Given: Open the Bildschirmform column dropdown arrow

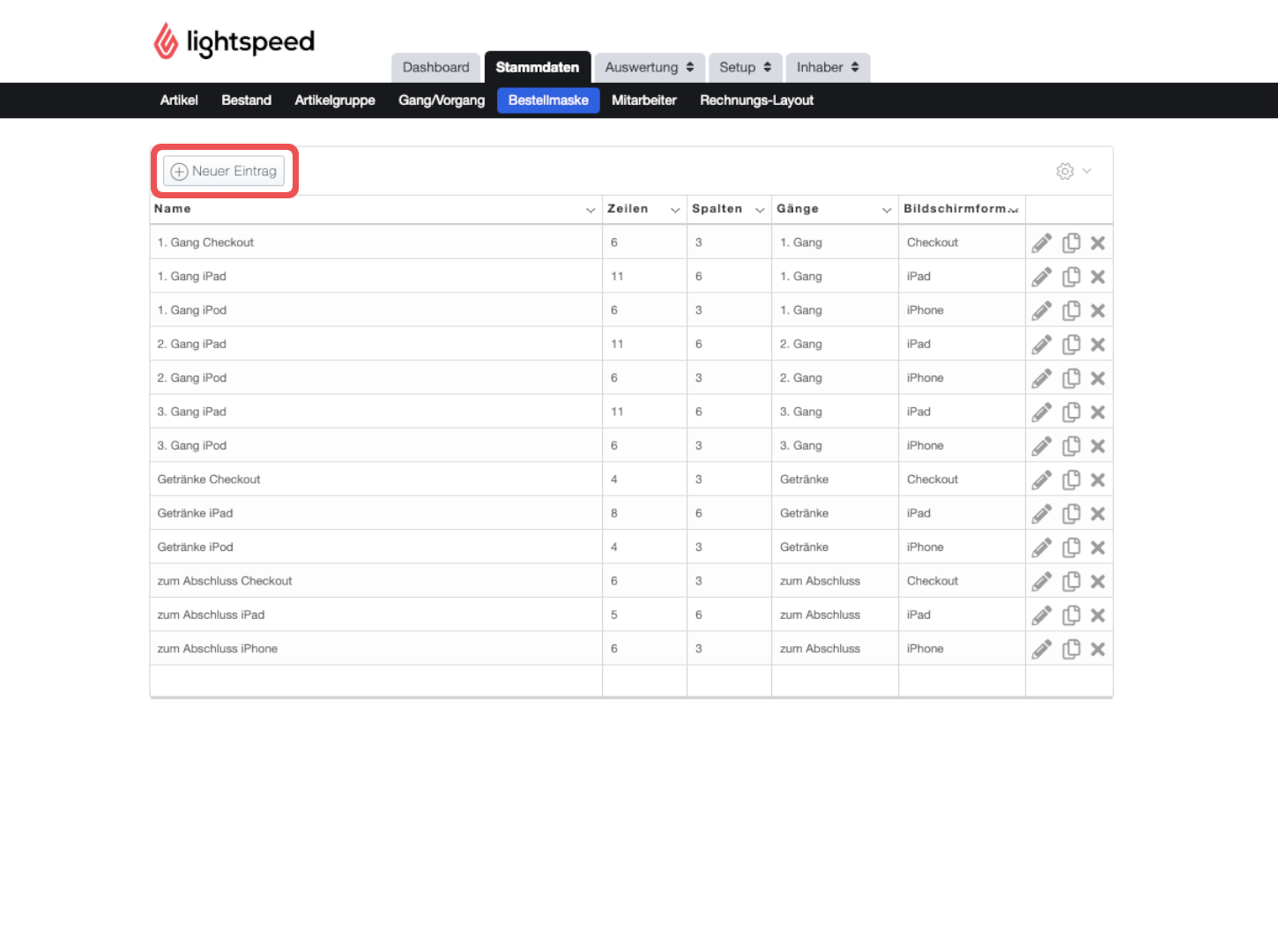Looking at the screenshot, I should [1014, 210].
